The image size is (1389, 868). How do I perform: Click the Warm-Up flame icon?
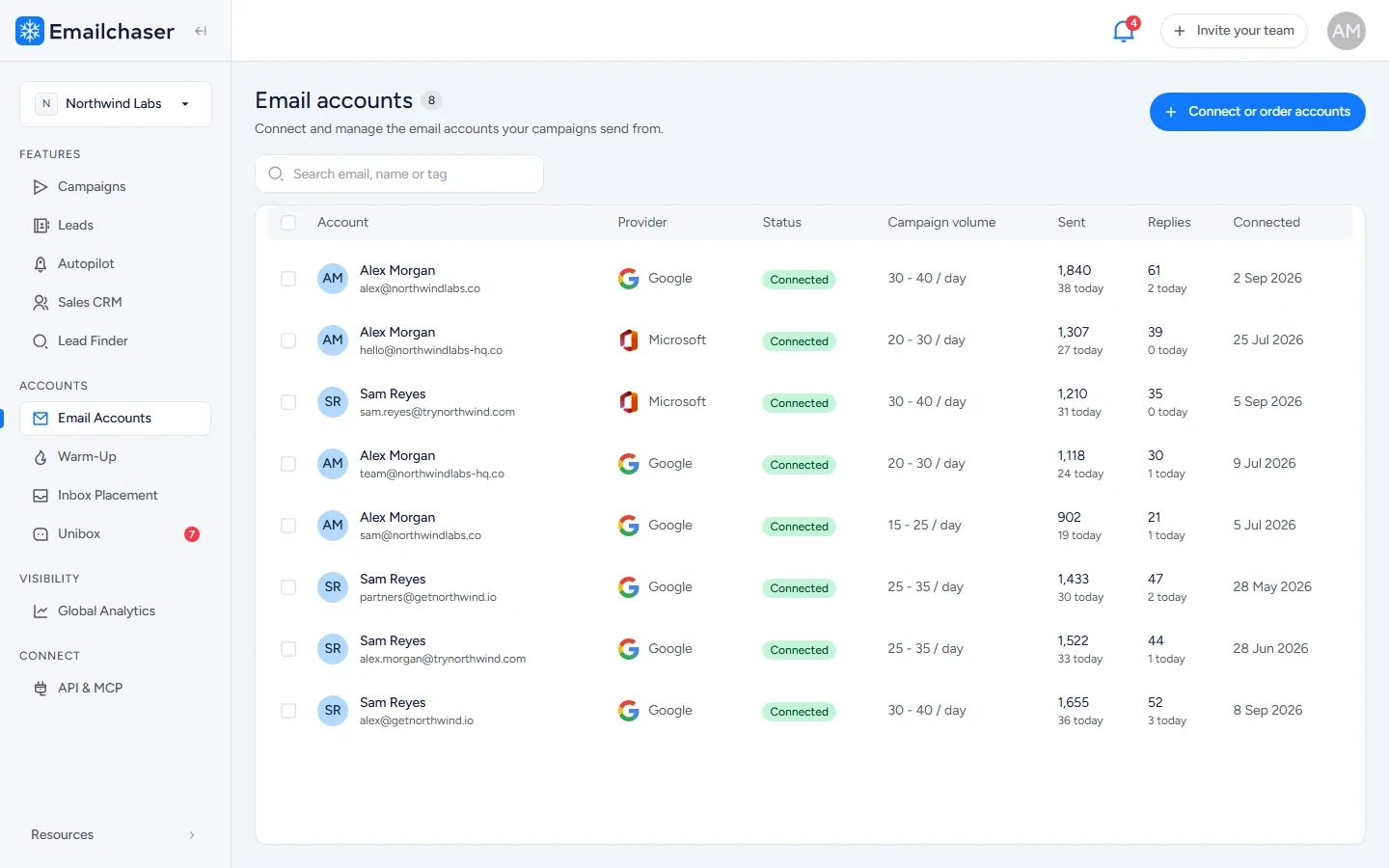coord(41,457)
